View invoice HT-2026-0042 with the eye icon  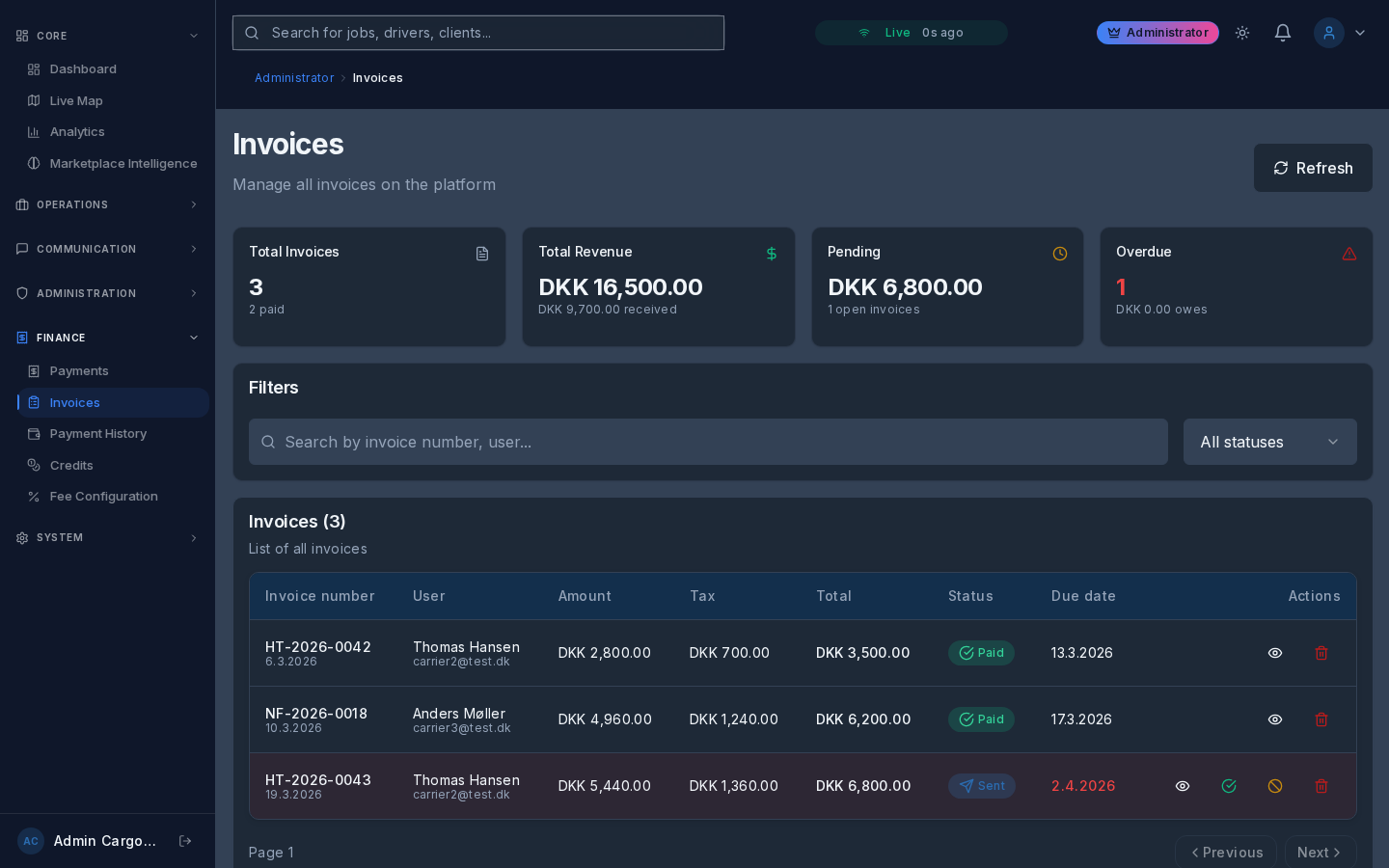pyautogui.click(x=1275, y=653)
